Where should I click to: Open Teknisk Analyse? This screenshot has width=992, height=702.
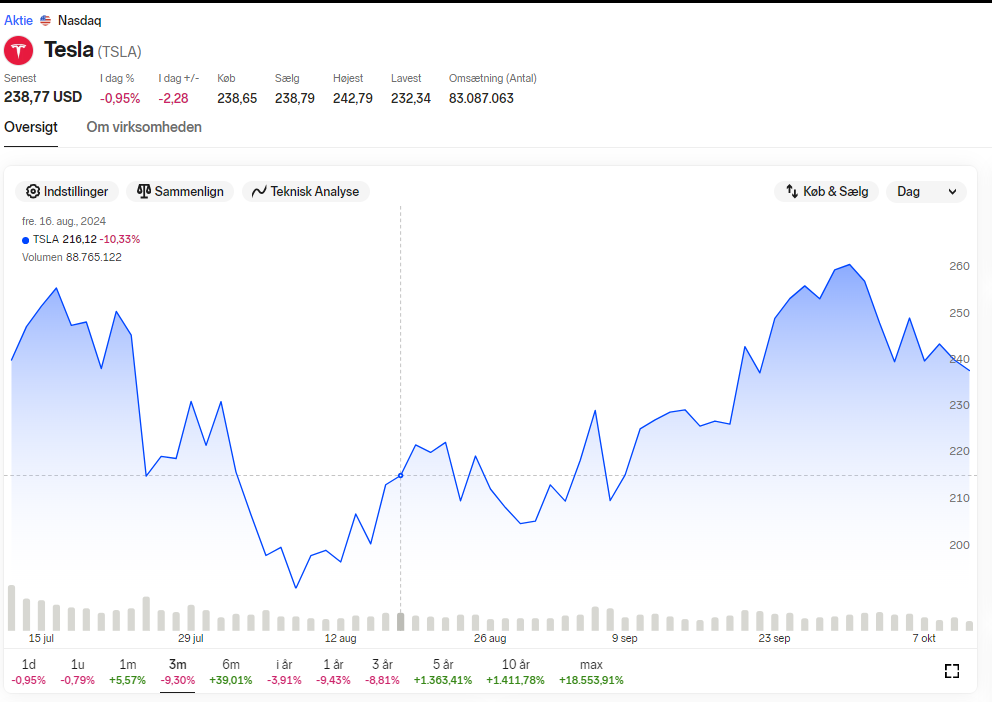pyautogui.click(x=306, y=192)
